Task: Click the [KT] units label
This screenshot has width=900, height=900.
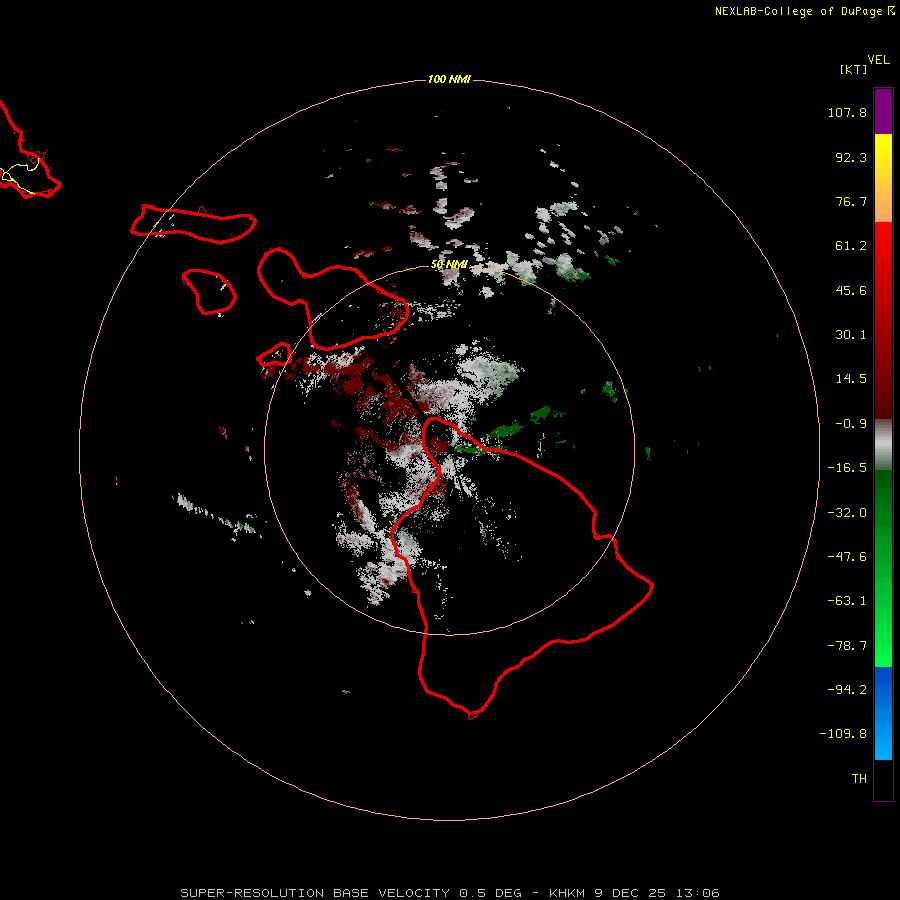Action: [853, 69]
